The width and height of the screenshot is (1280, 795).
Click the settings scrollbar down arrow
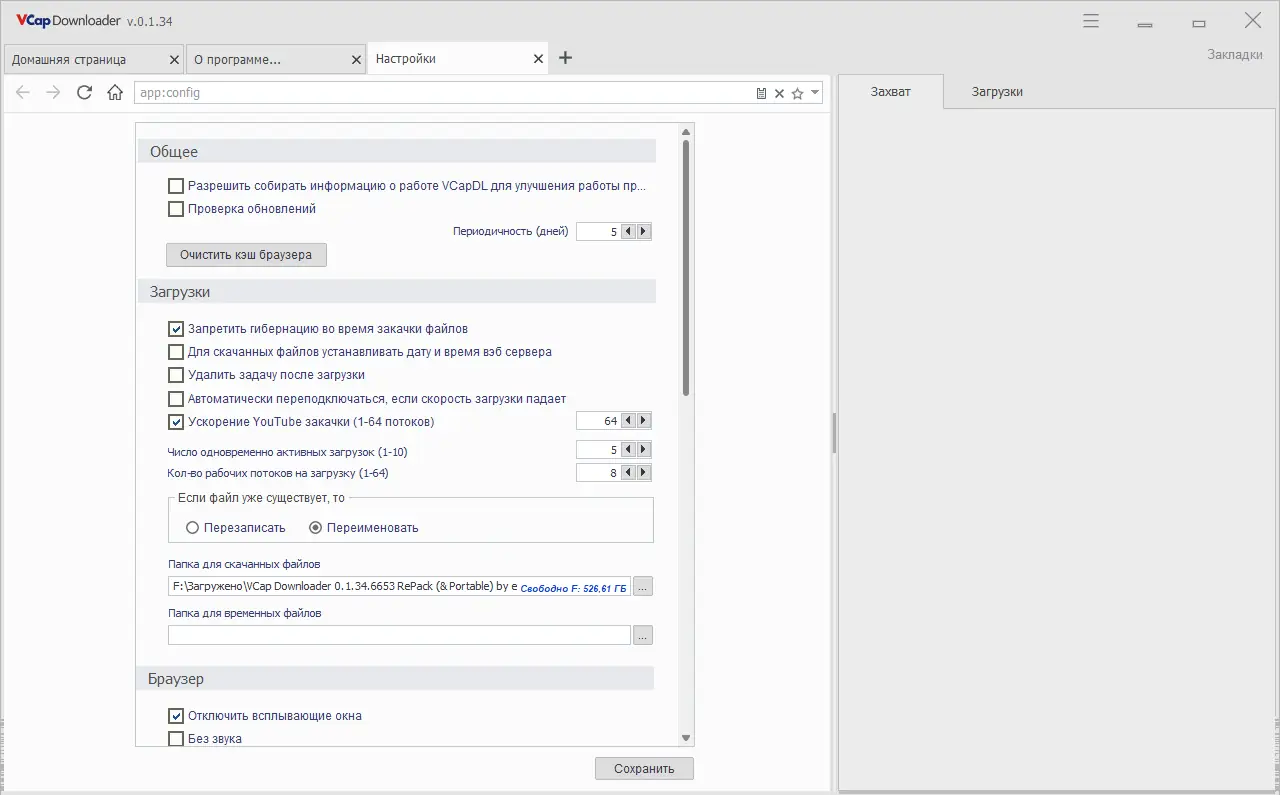point(686,738)
